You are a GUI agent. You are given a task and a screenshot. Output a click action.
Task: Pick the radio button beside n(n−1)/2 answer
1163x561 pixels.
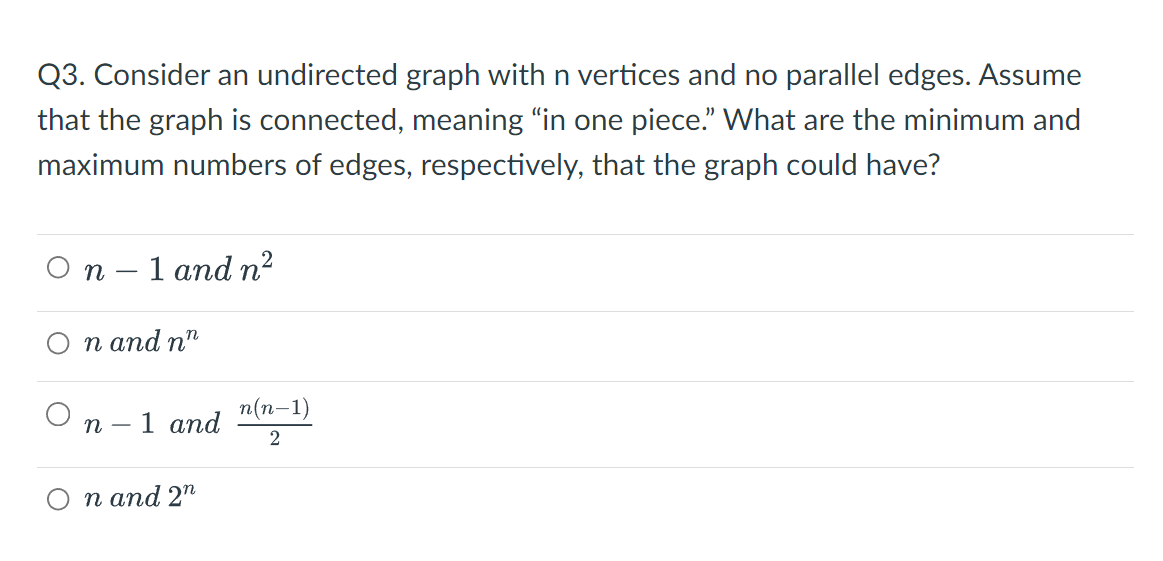pyautogui.click(x=58, y=415)
